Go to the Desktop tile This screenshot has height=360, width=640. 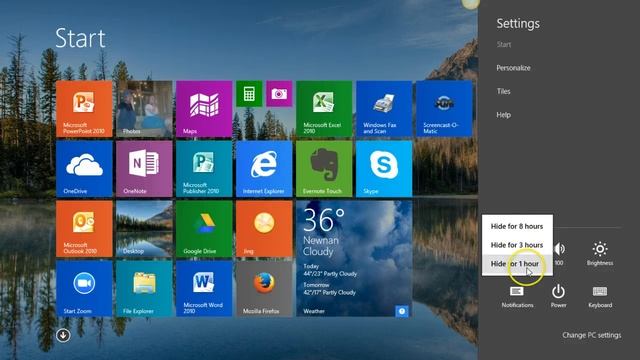point(144,229)
